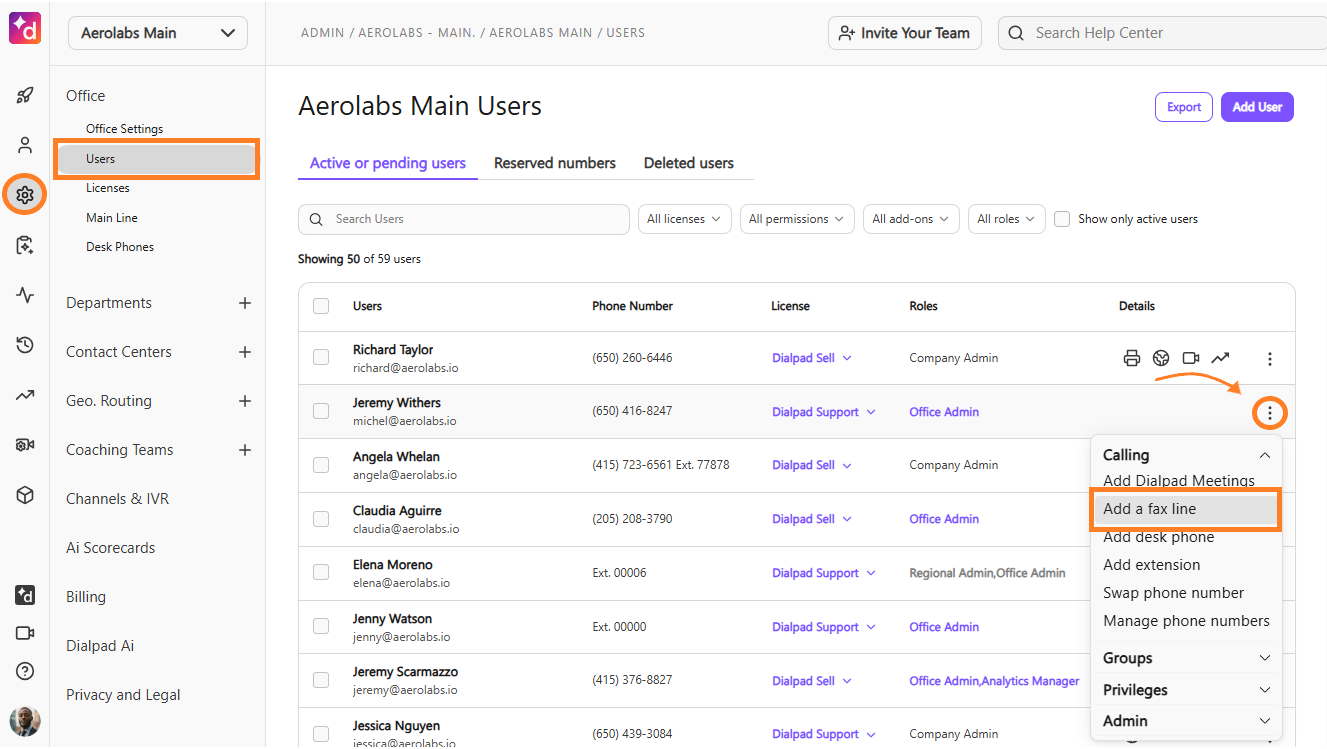1327x749 pixels.
Task: Add Geo. Routing with plus icon
Action: [245, 401]
